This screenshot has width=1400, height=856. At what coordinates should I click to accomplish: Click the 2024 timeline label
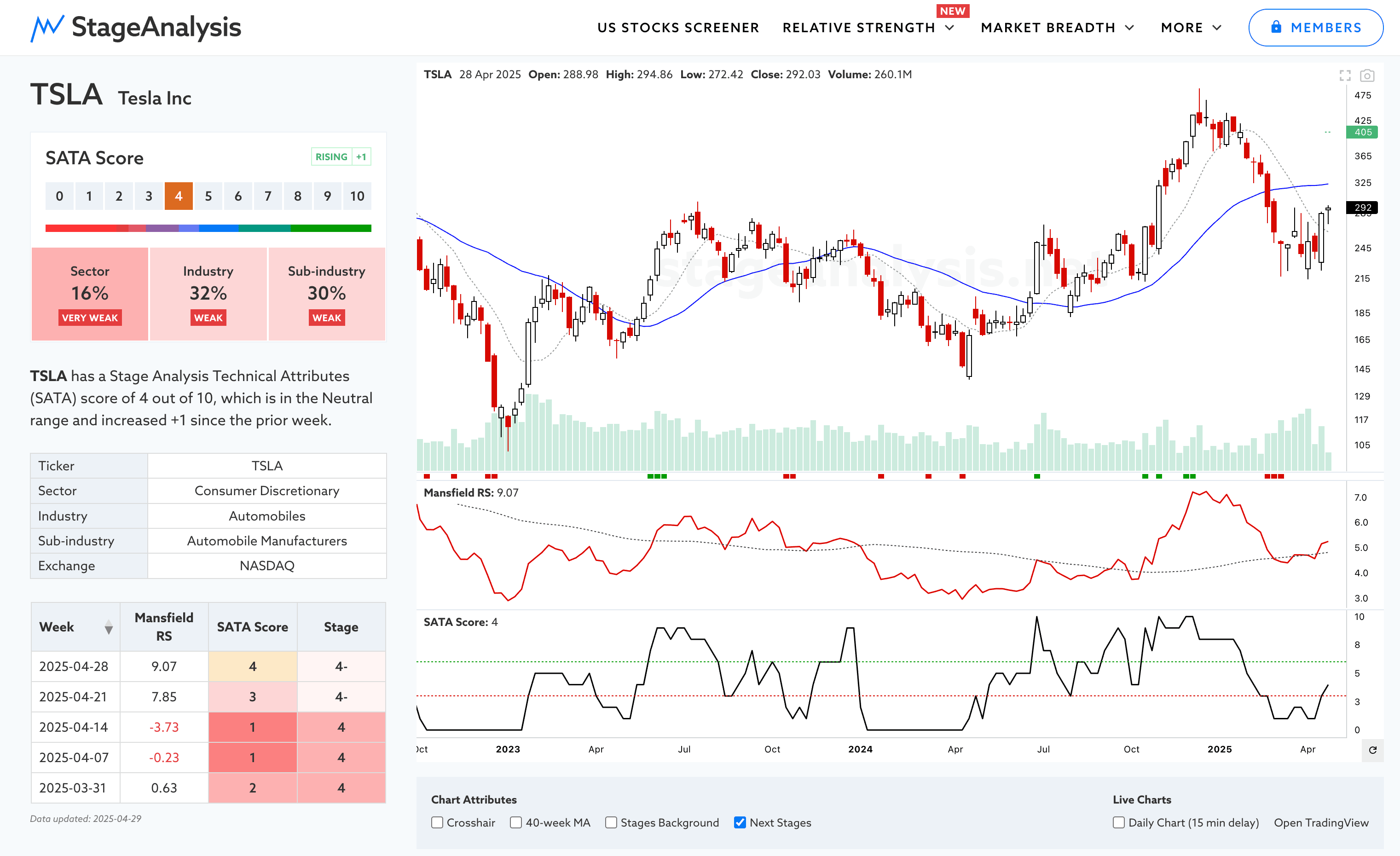pos(860,749)
